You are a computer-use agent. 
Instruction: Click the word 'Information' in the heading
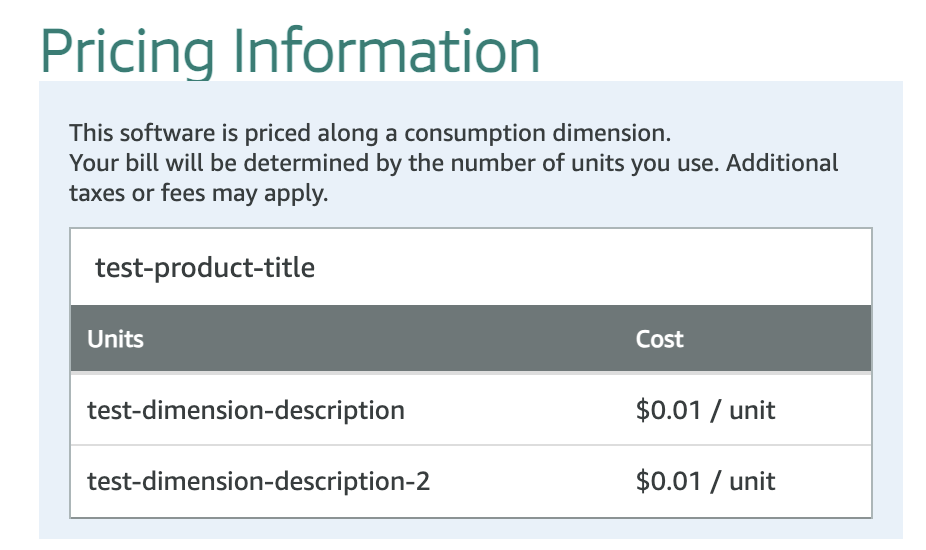(x=387, y=51)
